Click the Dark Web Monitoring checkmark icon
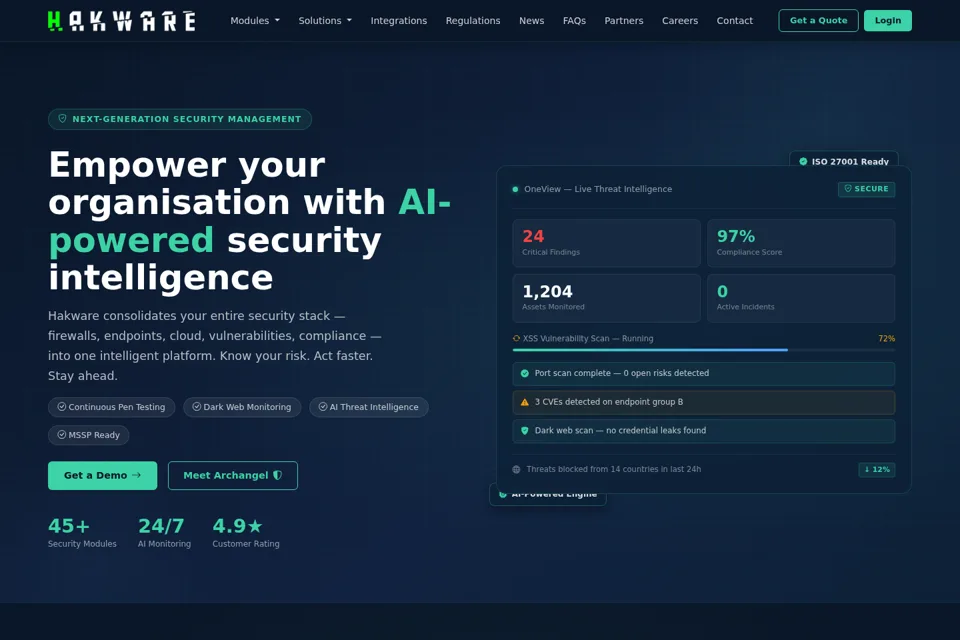The height and width of the screenshot is (640, 960). pyautogui.click(x=197, y=407)
